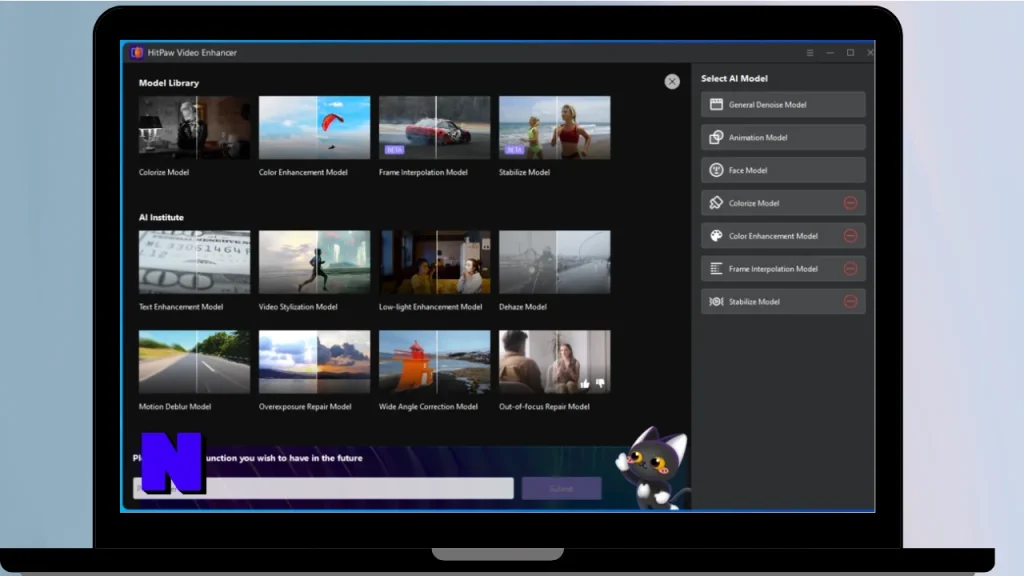Open the Colorize Model thumbnail
Viewport: 1024px width, 576px height.
[194, 127]
